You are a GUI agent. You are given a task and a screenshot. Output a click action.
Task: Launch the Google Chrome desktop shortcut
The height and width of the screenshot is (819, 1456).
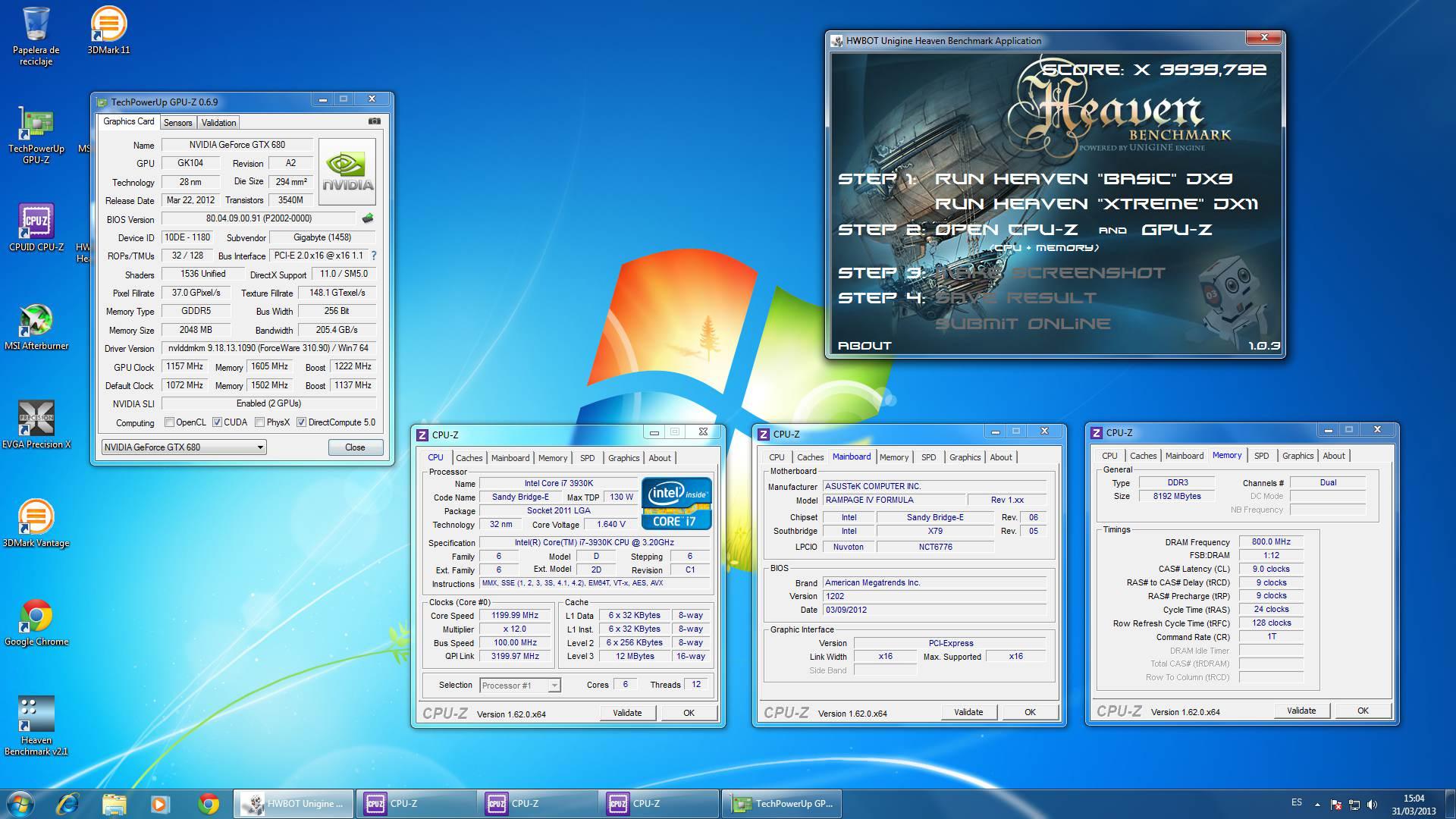[x=36, y=622]
